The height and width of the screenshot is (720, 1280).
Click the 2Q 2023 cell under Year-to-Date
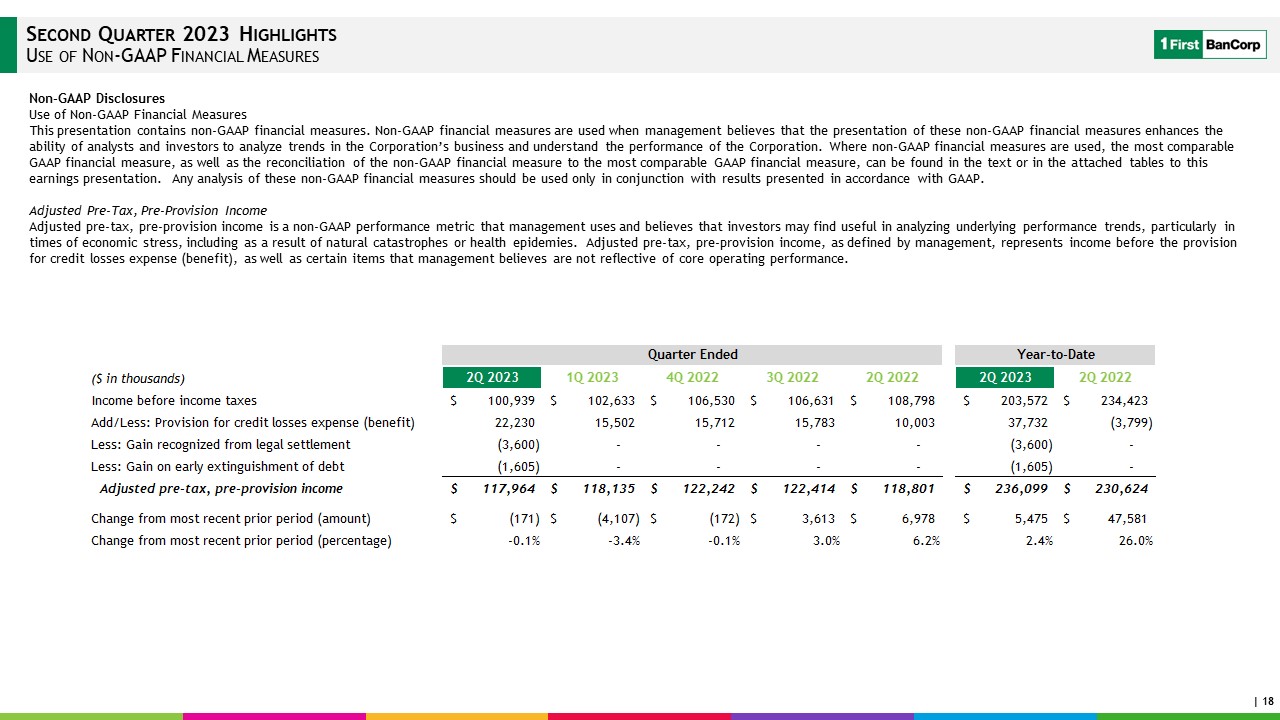tap(1005, 378)
